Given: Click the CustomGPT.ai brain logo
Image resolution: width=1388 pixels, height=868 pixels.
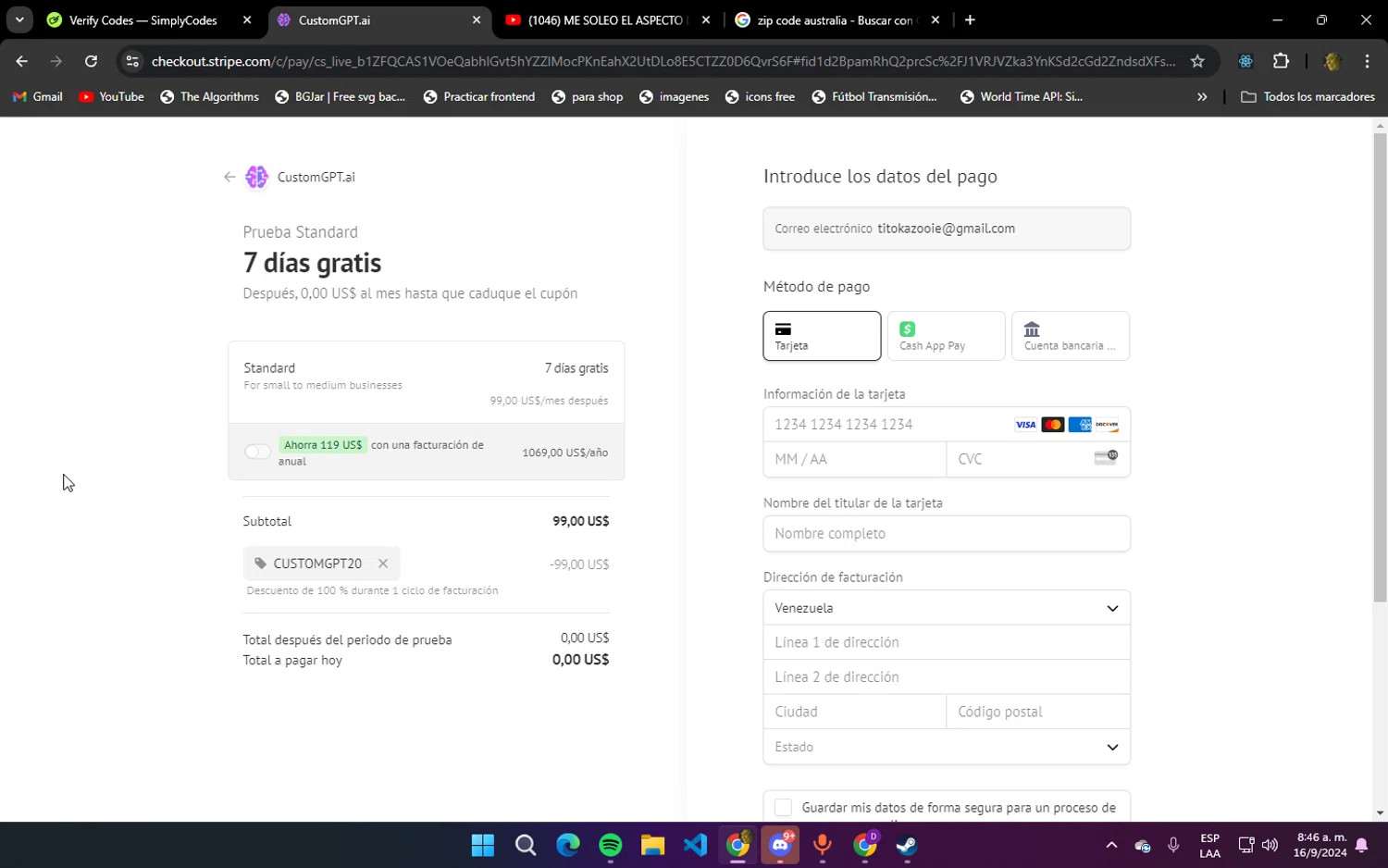Looking at the screenshot, I should 256,177.
